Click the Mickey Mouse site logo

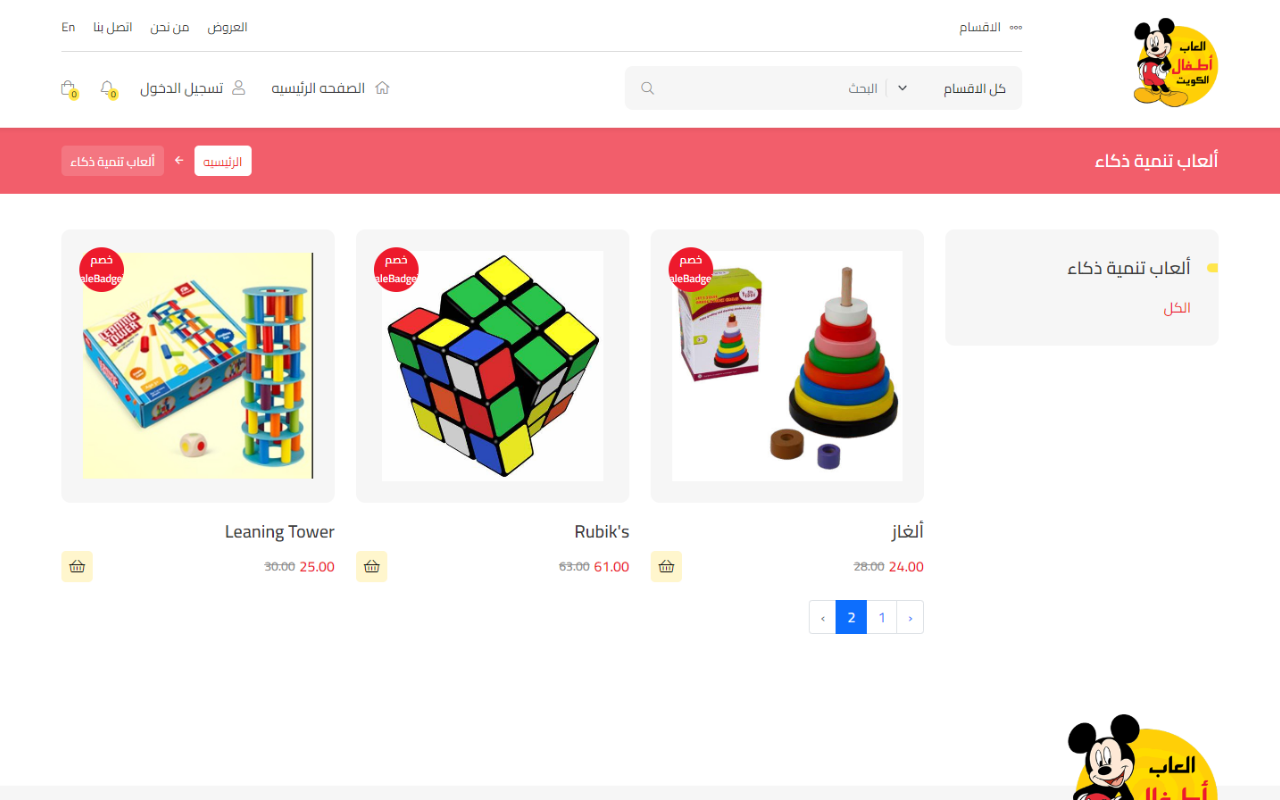pos(1175,62)
